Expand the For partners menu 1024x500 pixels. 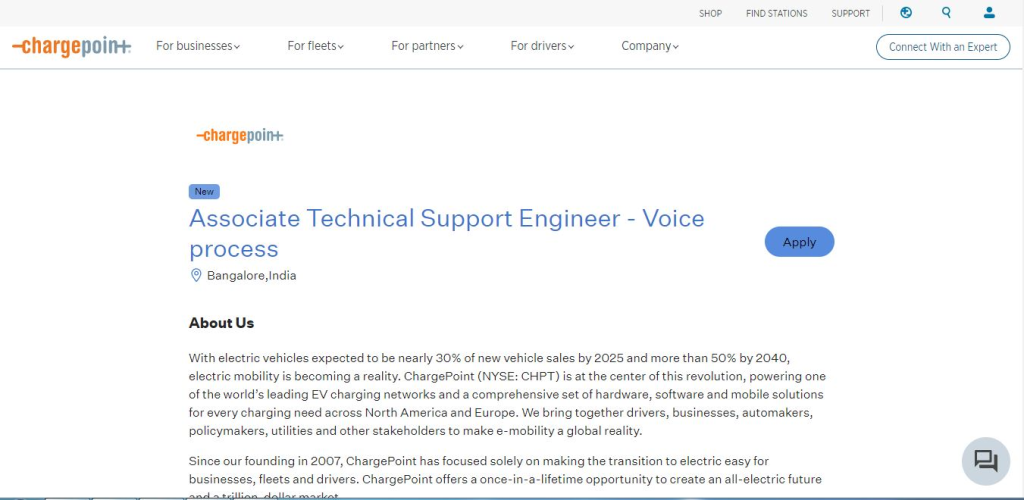427,46
